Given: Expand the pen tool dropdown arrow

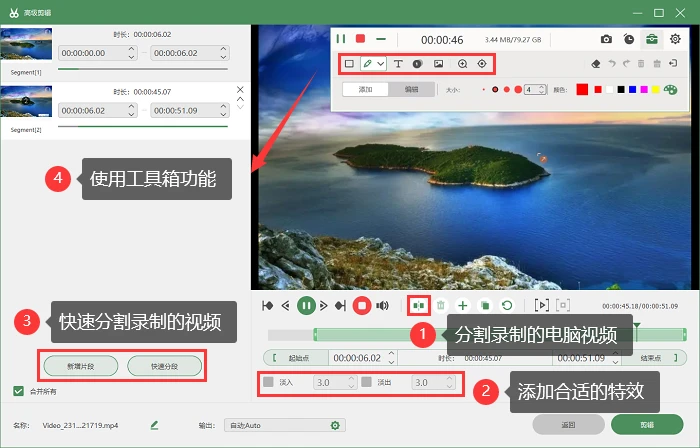Looking at the screenshot, I should coord(380,64).
